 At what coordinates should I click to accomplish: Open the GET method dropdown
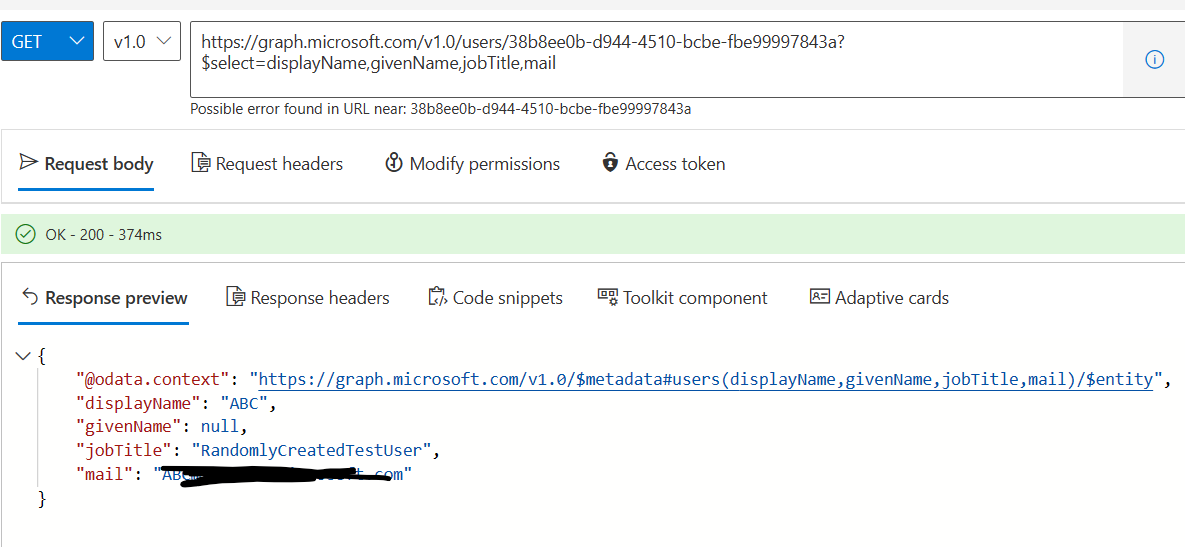pyautogui.click(x=48, y=42)
